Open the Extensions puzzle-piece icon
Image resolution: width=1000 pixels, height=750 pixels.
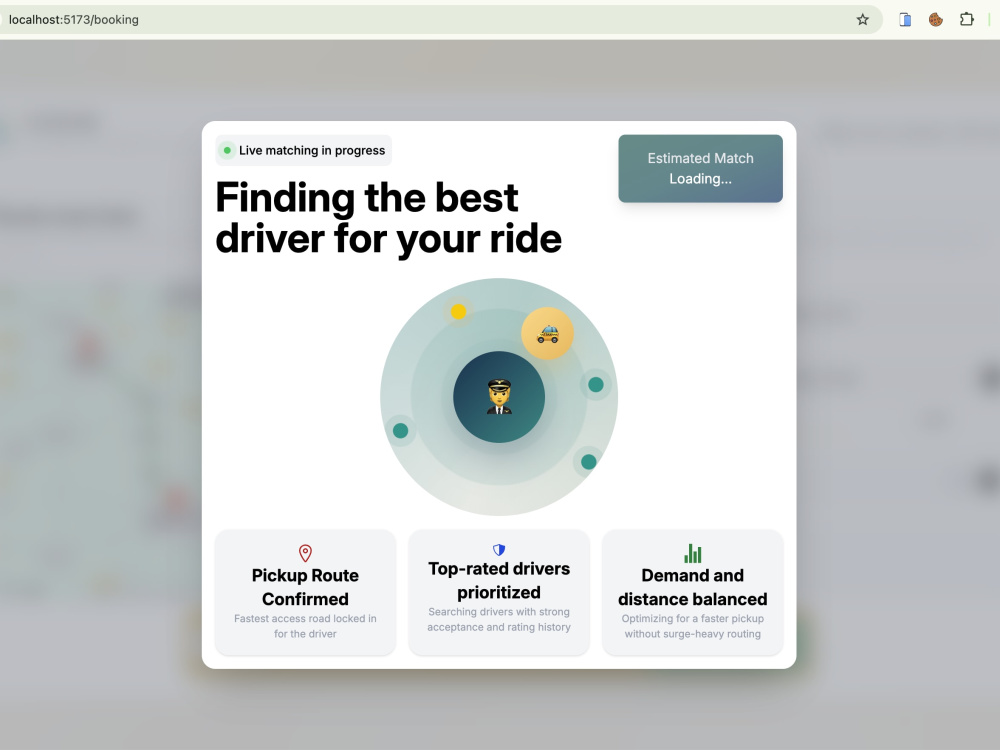click(x=966, y=20)
